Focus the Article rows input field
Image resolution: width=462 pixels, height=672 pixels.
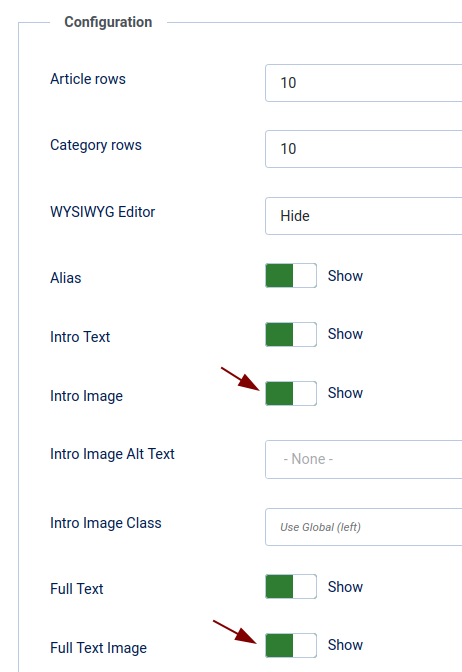point(363,83)
